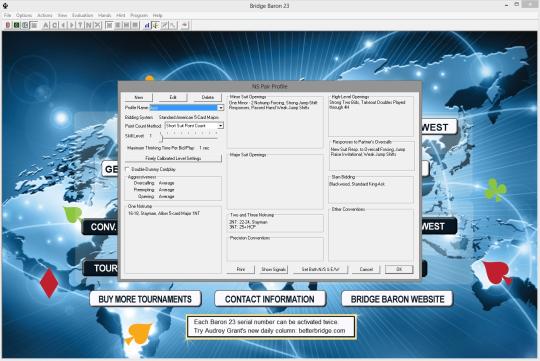This screenshot has width=540, height=361.
Task: Open Finely Calibrated Level Settings
Action: click(x=173, y=158)
